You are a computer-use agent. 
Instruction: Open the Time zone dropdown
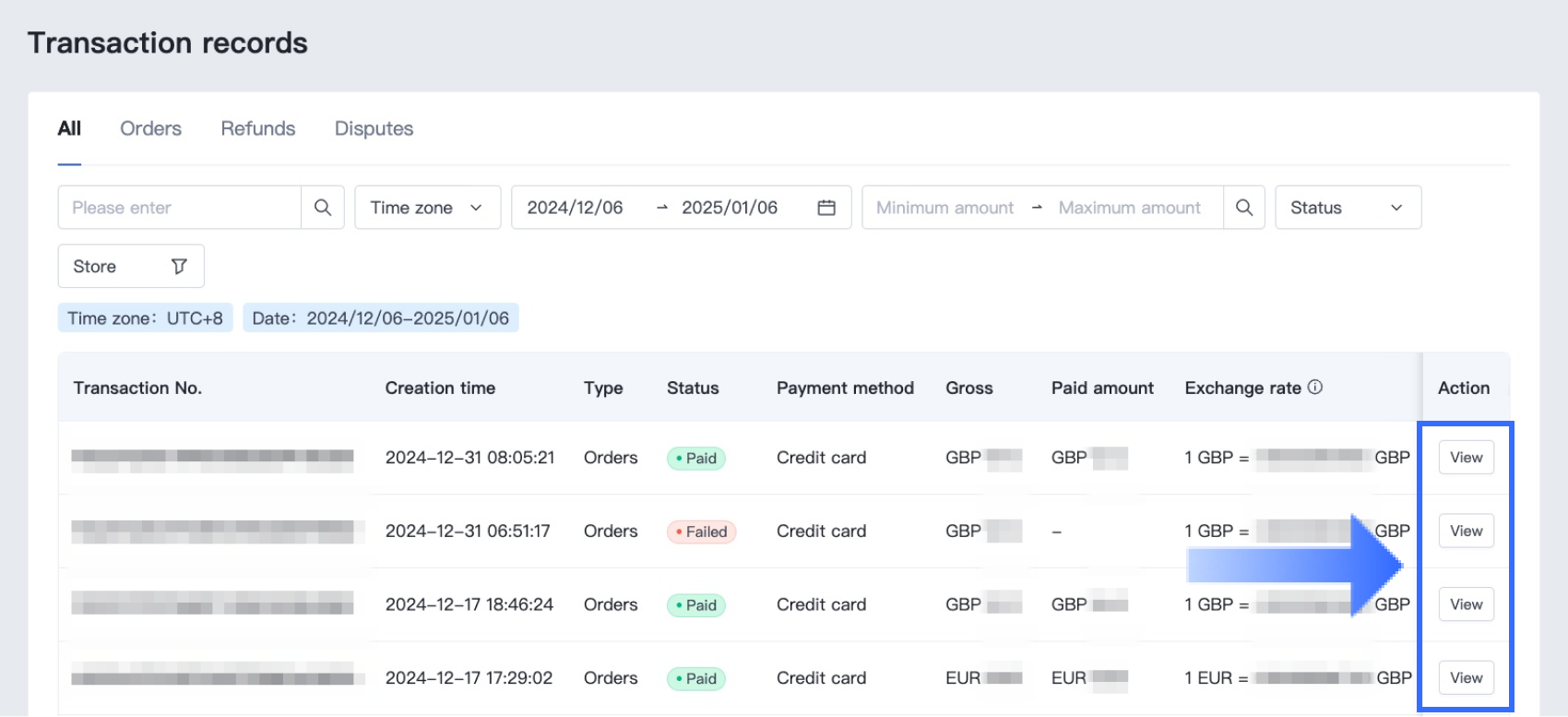427,208
